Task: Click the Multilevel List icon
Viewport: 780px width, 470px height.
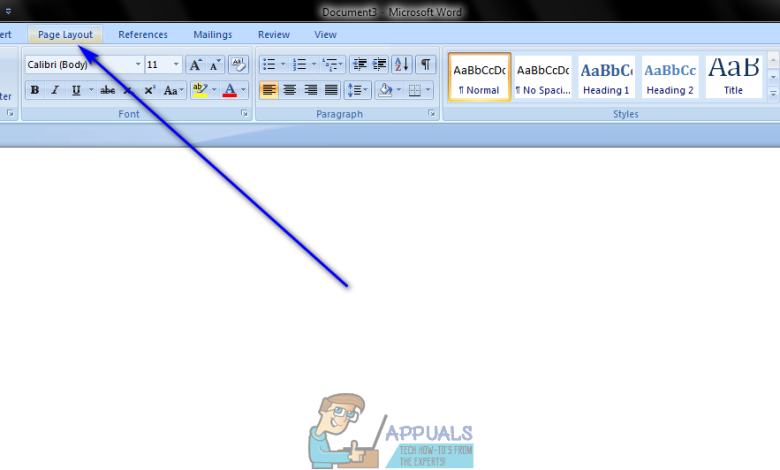Action: click(x=332, y=65)
